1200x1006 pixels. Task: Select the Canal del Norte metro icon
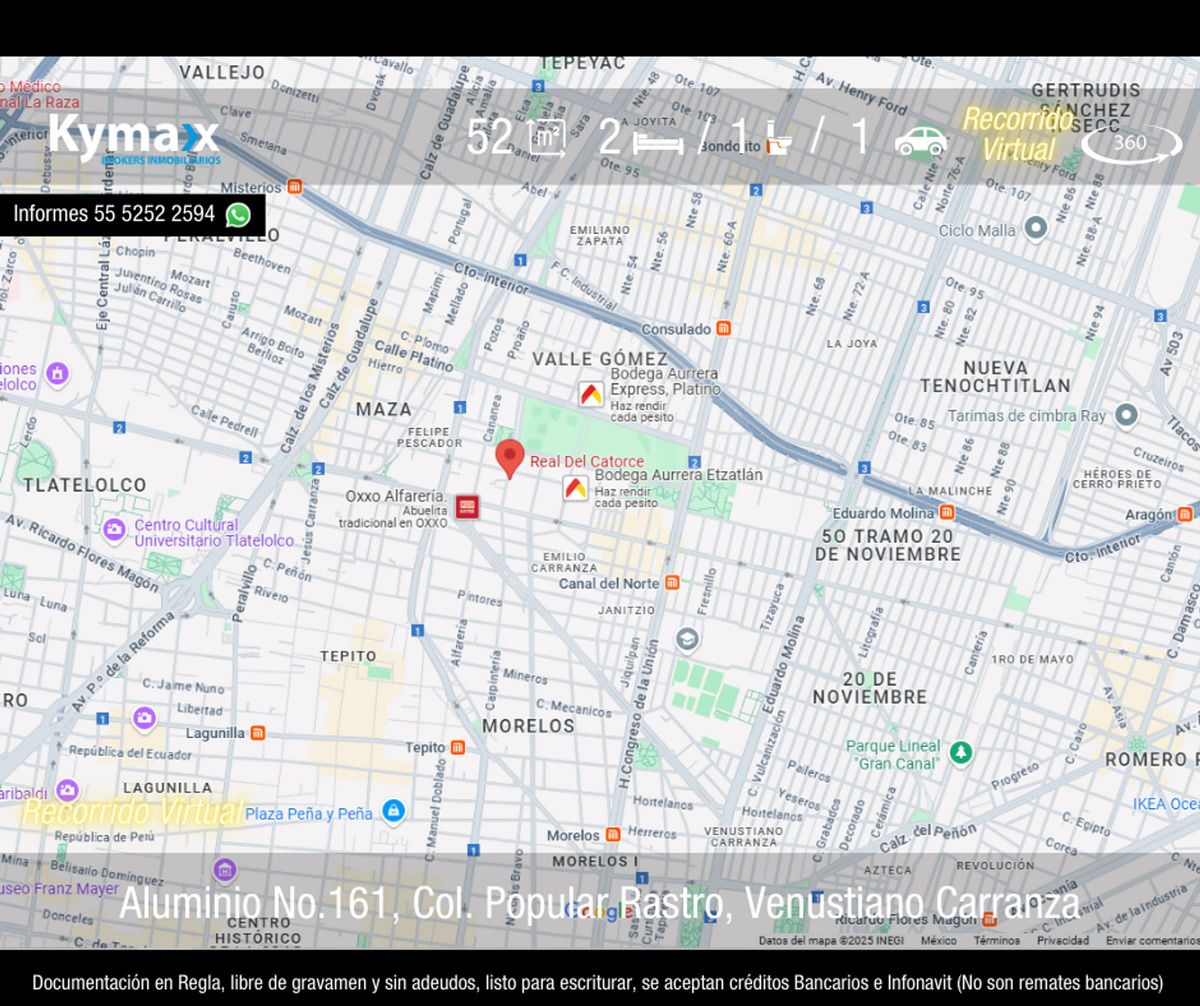click(672, 583)
